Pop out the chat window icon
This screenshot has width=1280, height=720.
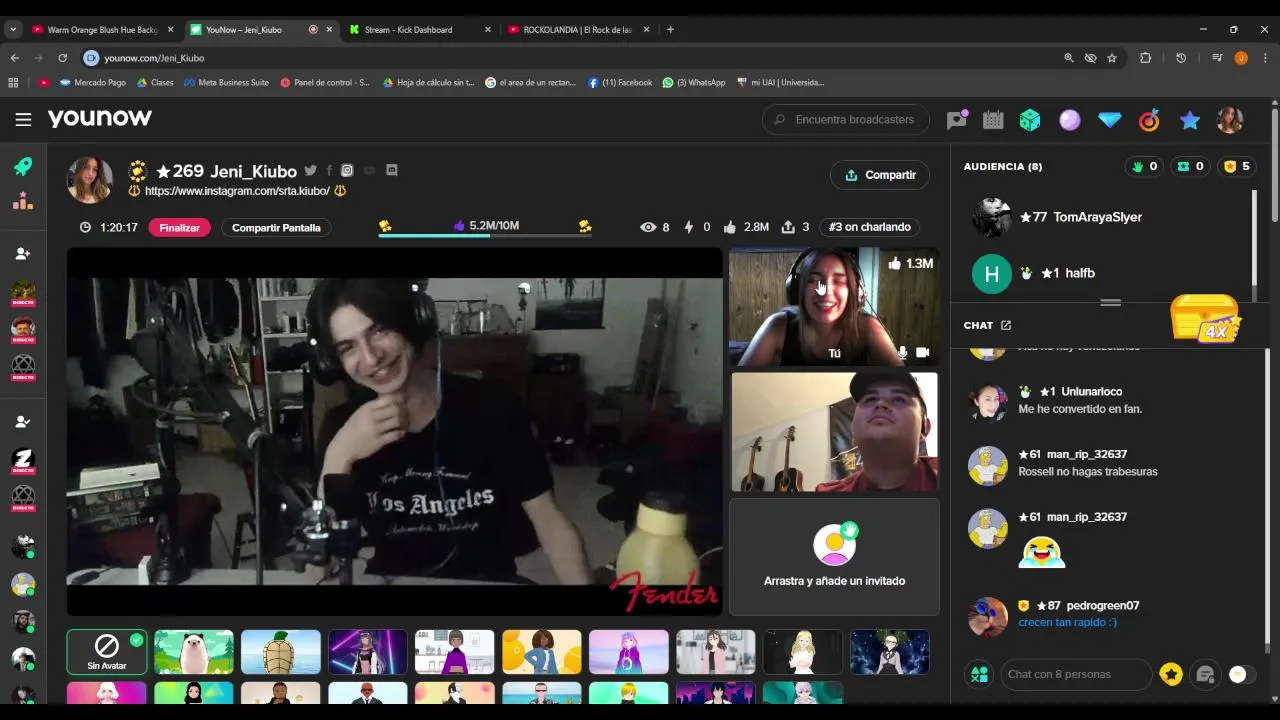pos(1006,325)
